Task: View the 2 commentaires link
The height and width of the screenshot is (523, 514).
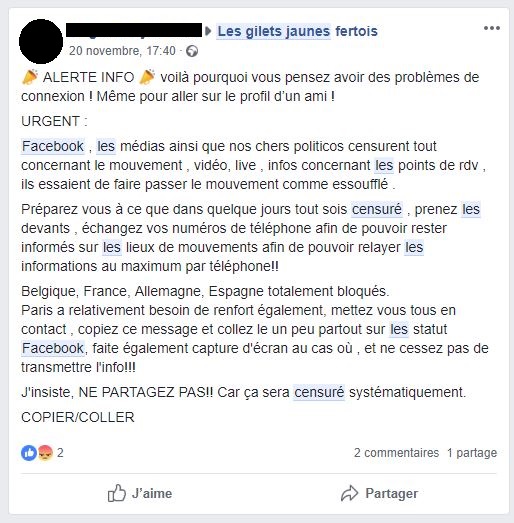Action: tap(396, 453)
